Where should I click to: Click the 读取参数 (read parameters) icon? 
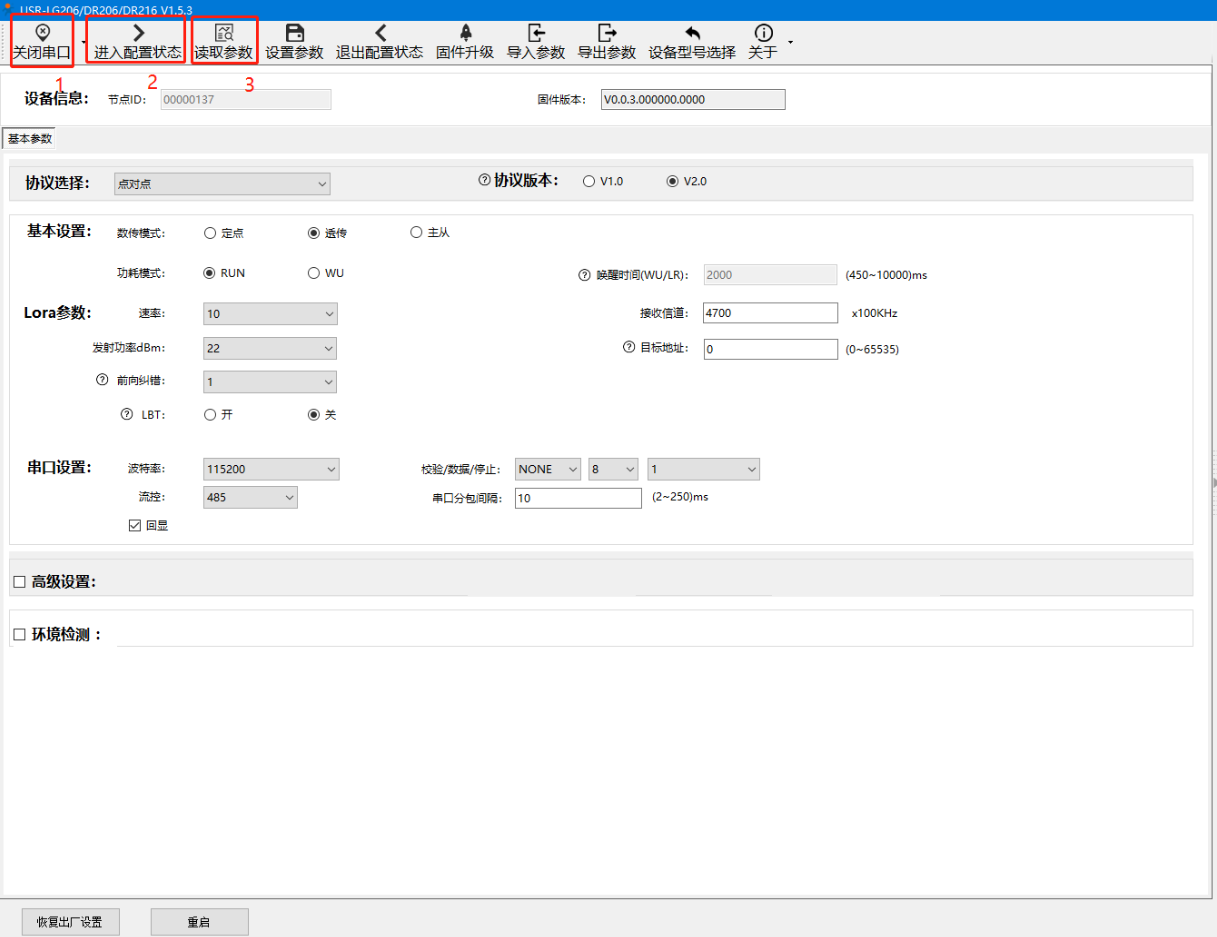click(x=224, y=33)
